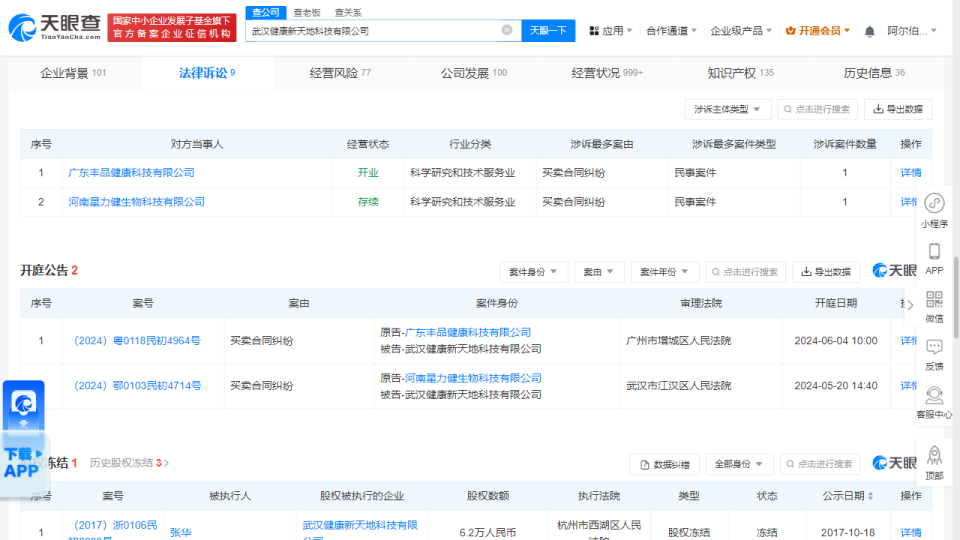Viewport: 960px width, 540px height.
Task: Select the 查公司 search tab
Action: coord(265,12)
